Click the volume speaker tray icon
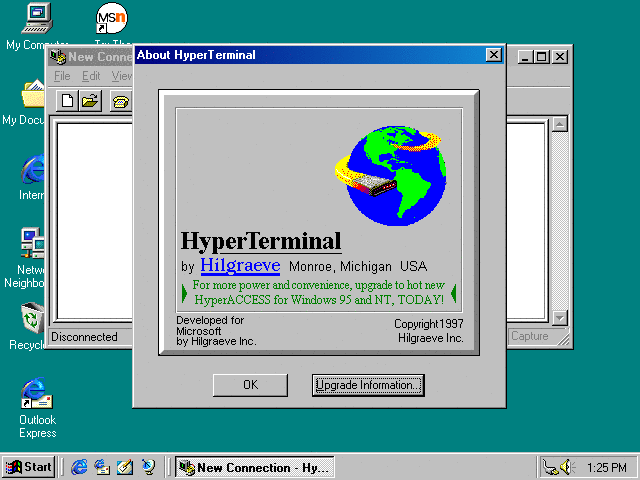640x480 pixels. click(567, 467)
